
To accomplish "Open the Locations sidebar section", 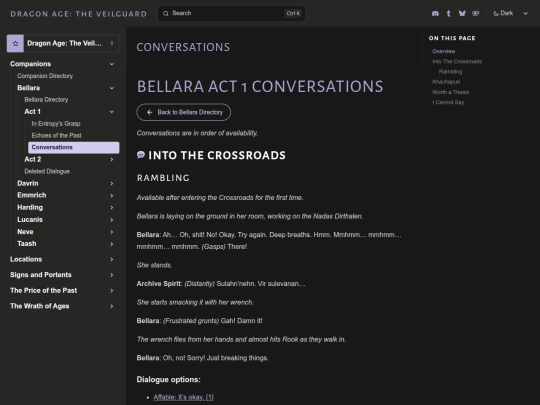I will pos(26,259).
